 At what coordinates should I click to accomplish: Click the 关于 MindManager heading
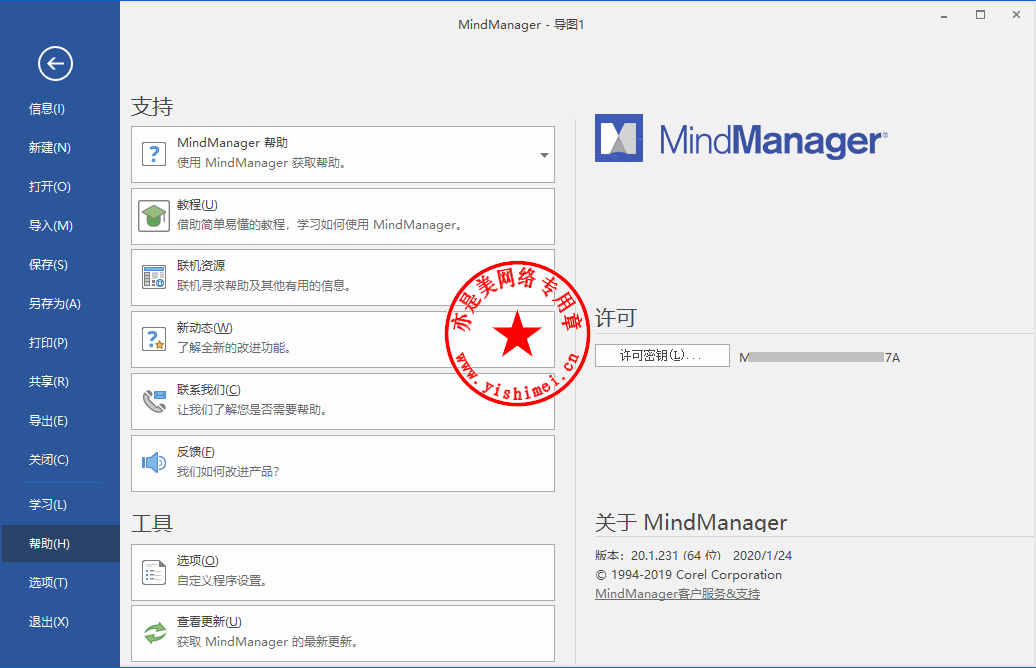point(691,522)
